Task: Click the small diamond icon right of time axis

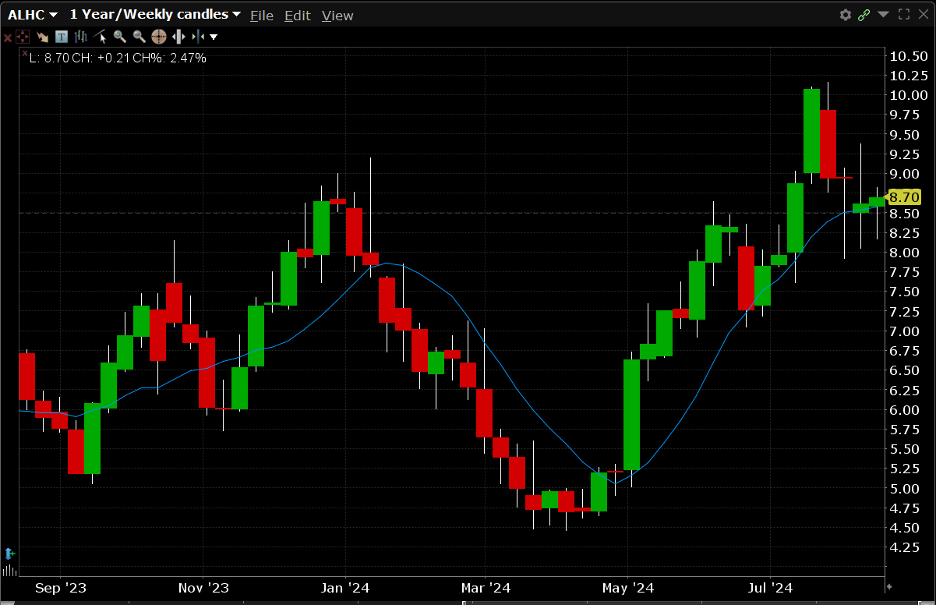Action: pyautogui.click(x=889, y=587)
